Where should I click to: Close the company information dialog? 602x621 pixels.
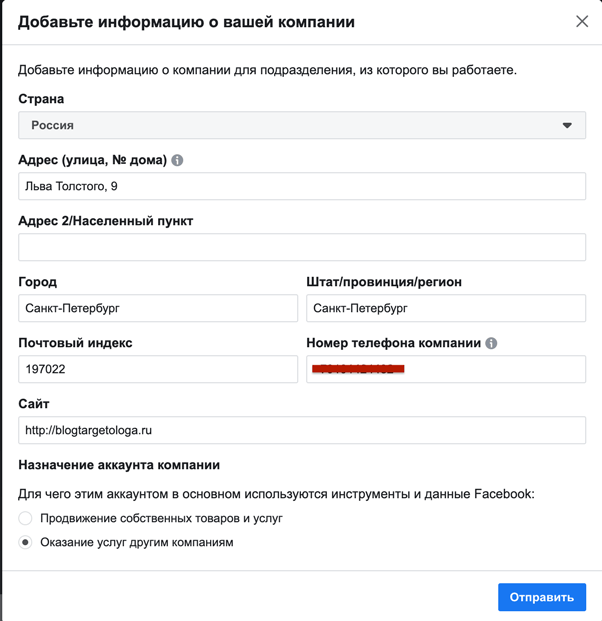point(582,21)
